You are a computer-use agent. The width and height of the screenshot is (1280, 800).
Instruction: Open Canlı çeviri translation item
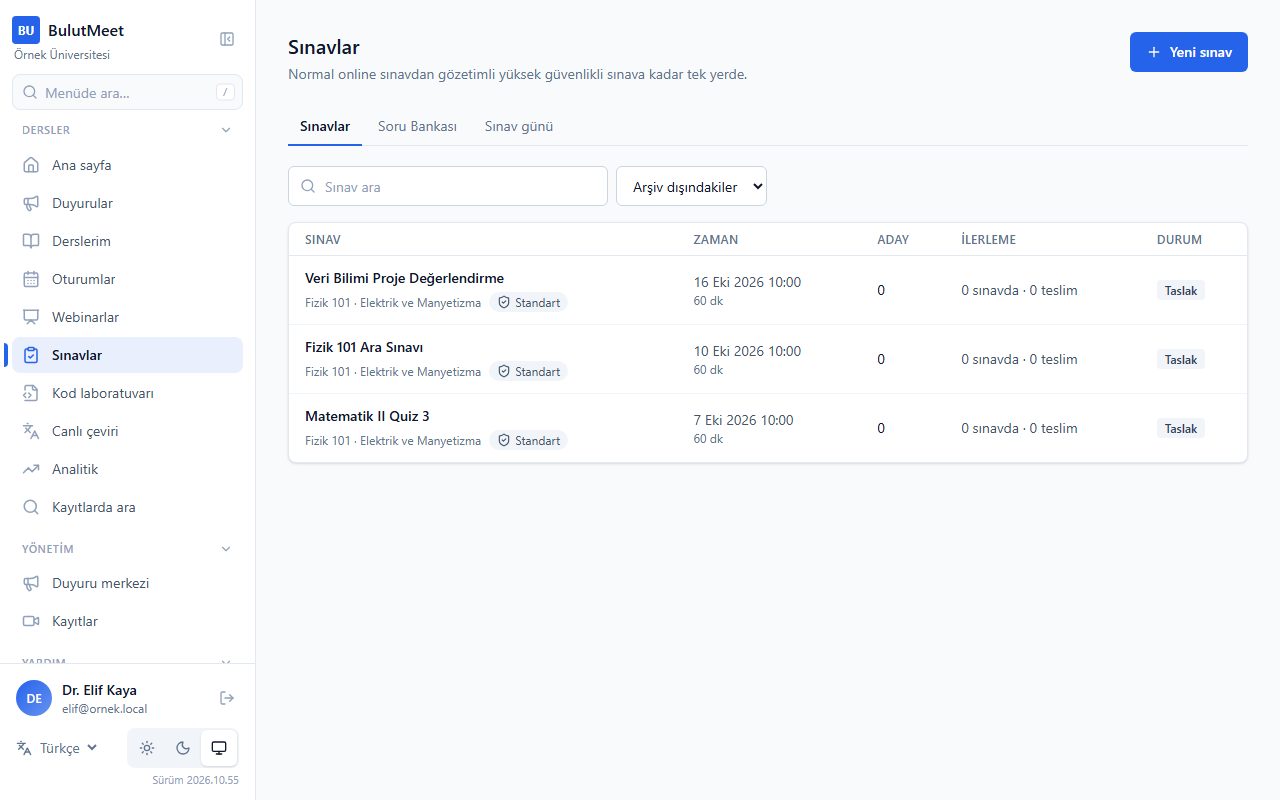[x=127, y=431]
